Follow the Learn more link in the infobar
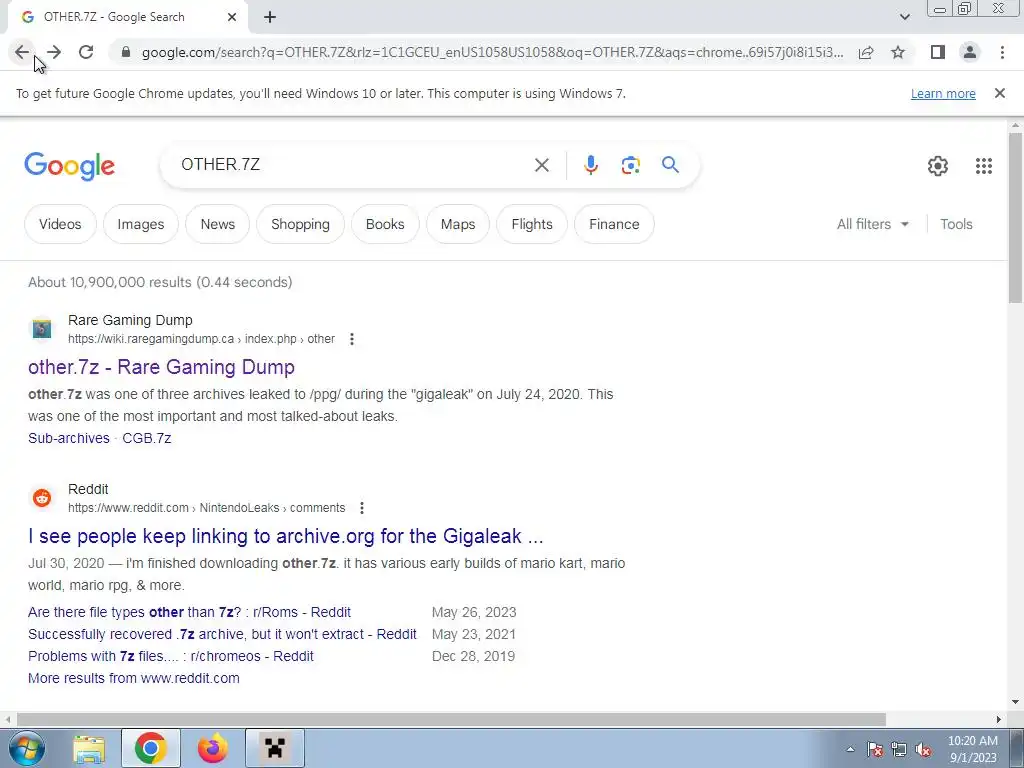The width and height of the screenshot is (1024, 768). click(x=943, y=93)
